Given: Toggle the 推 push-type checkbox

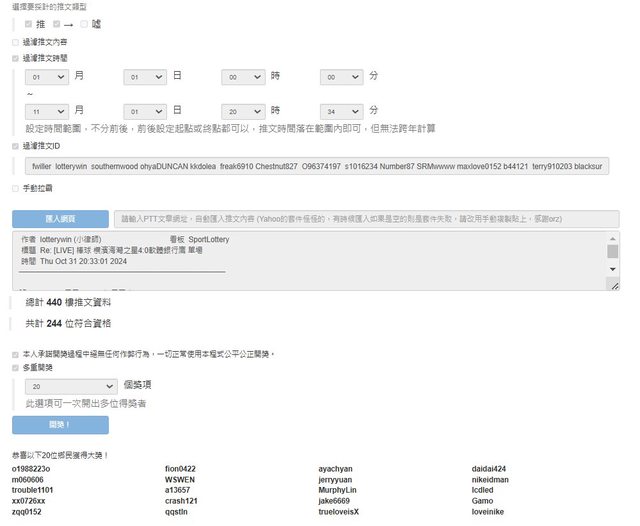Looking at the screenshot, I should click(28, 24).
